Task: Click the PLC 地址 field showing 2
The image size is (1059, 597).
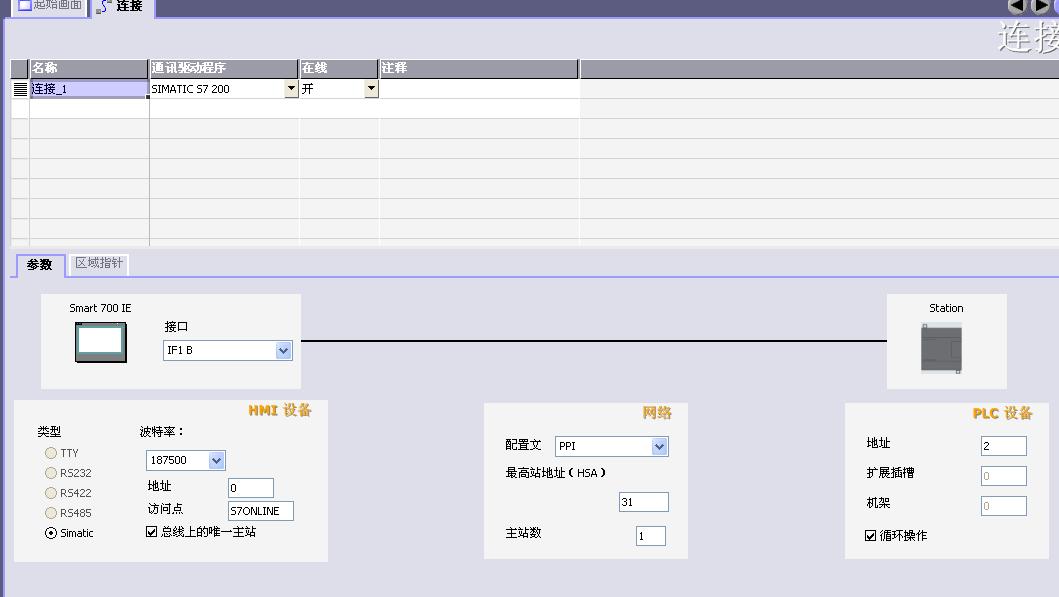Action: pos(1003,446)
